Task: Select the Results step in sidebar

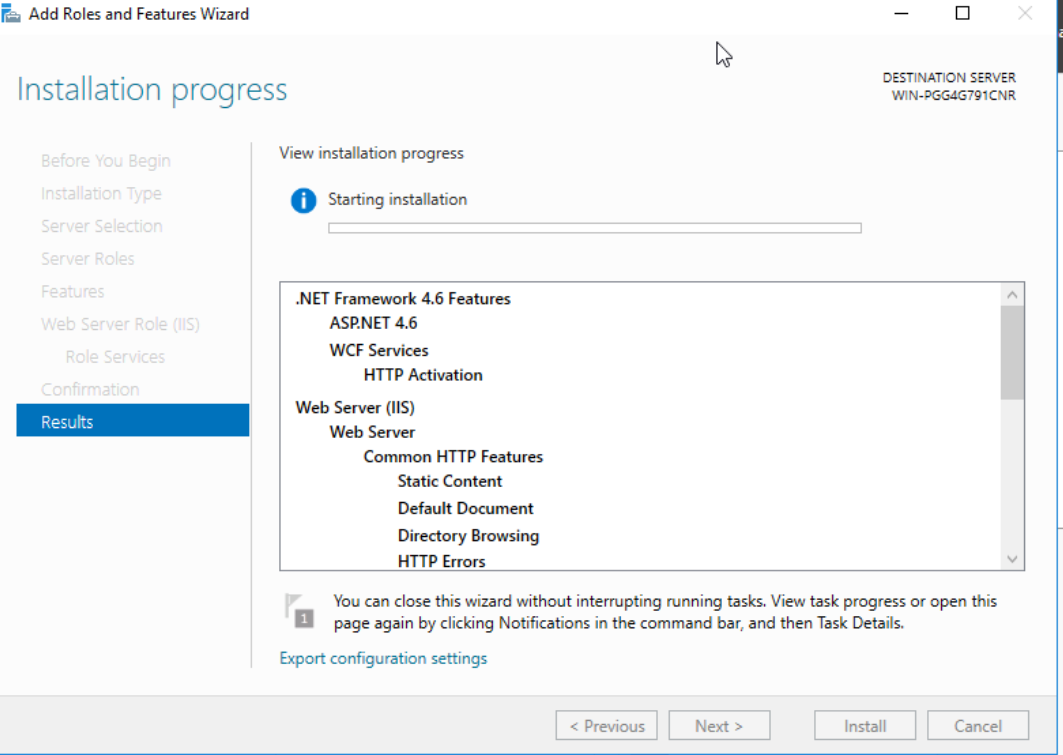Action: coord(132,421)
